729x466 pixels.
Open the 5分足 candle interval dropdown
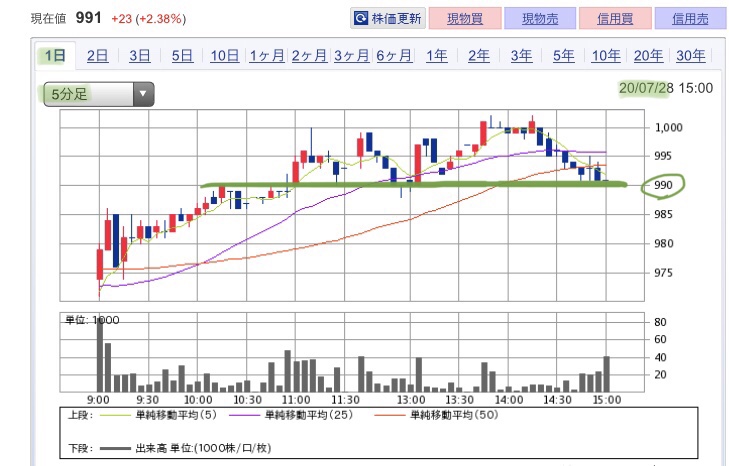pos(99,94)
